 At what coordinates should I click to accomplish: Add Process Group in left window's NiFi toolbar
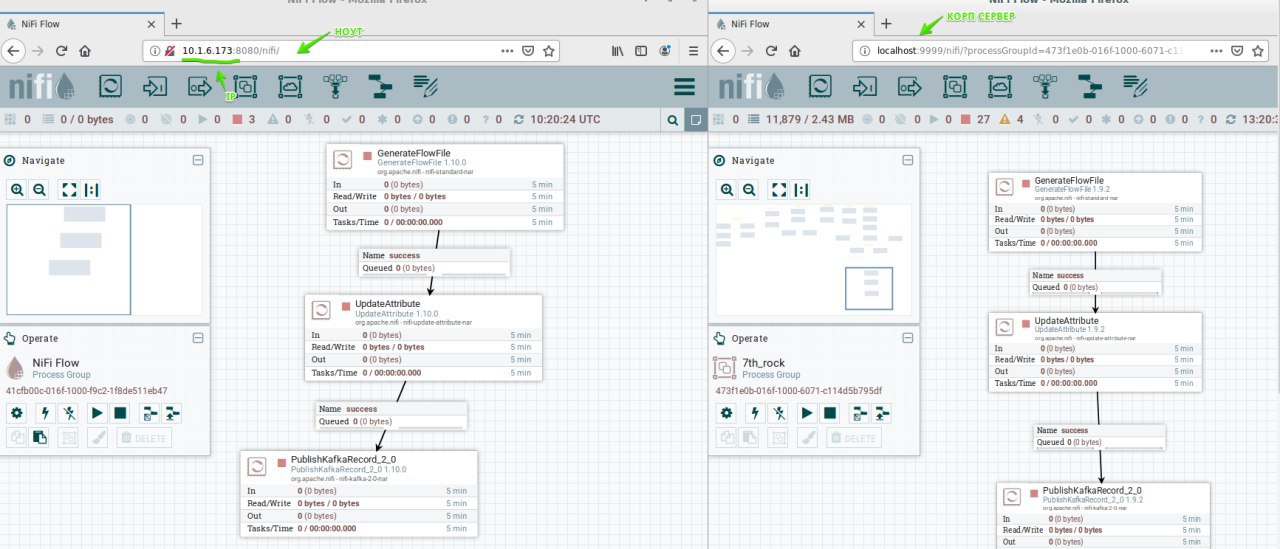(245, 86)
